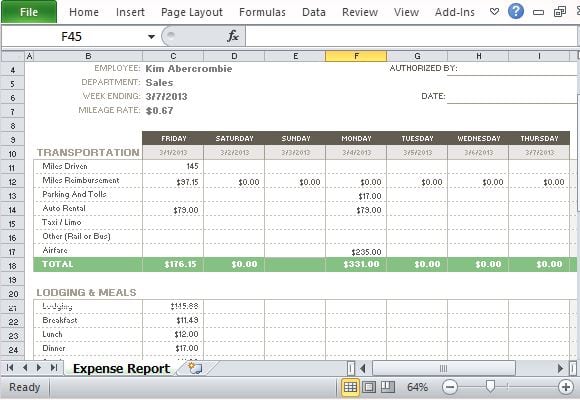Go to first sheet tab navigation arrow
The image size is (580, 400).
click(10, 367)
